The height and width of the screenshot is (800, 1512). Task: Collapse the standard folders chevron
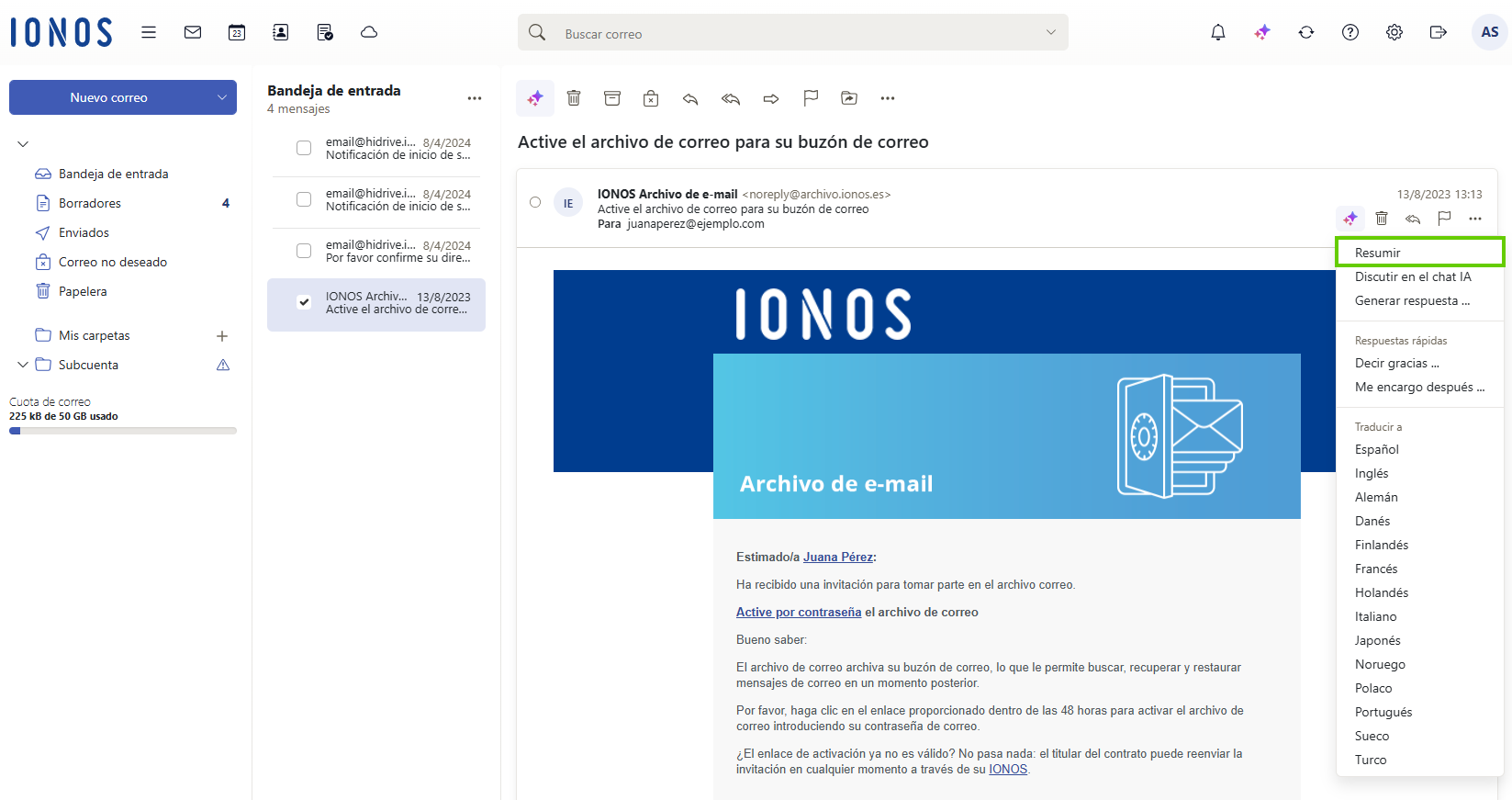[x=23, y=144]
